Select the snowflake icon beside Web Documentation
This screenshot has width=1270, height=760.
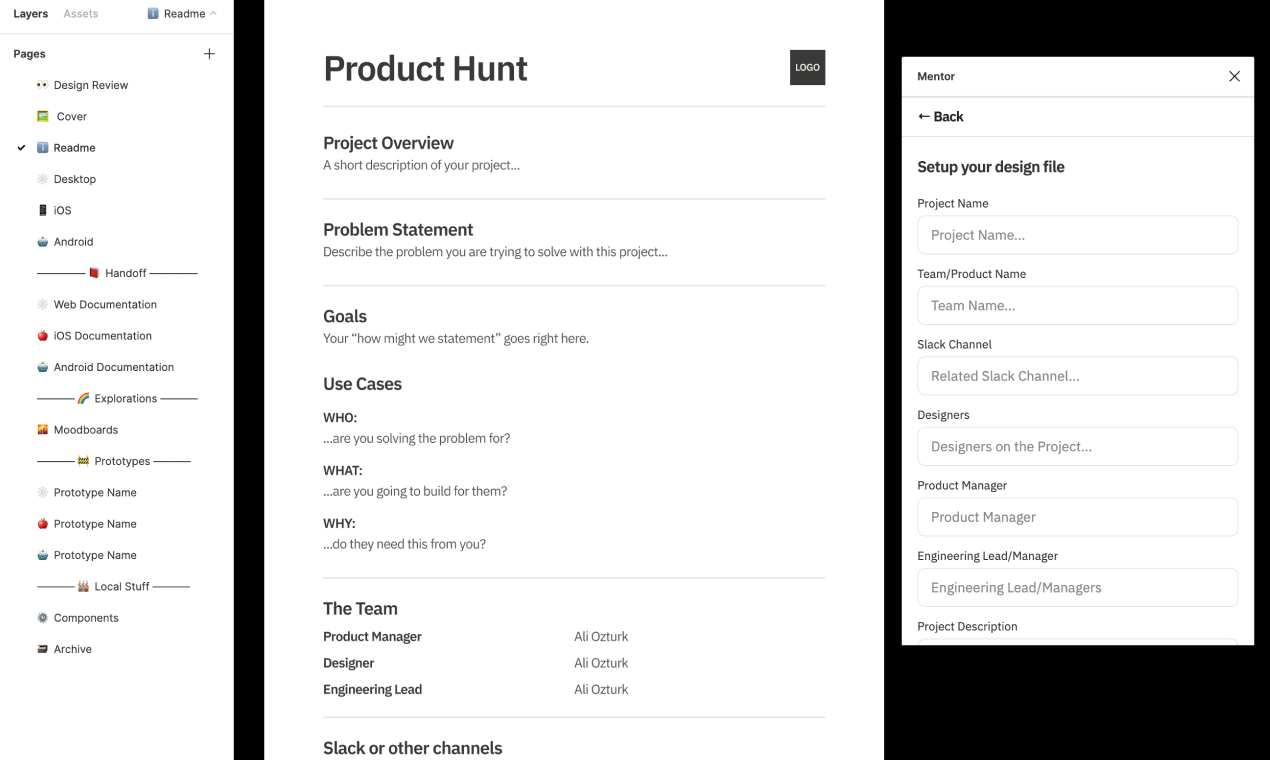pyautogui.click(x=41, y=304)
